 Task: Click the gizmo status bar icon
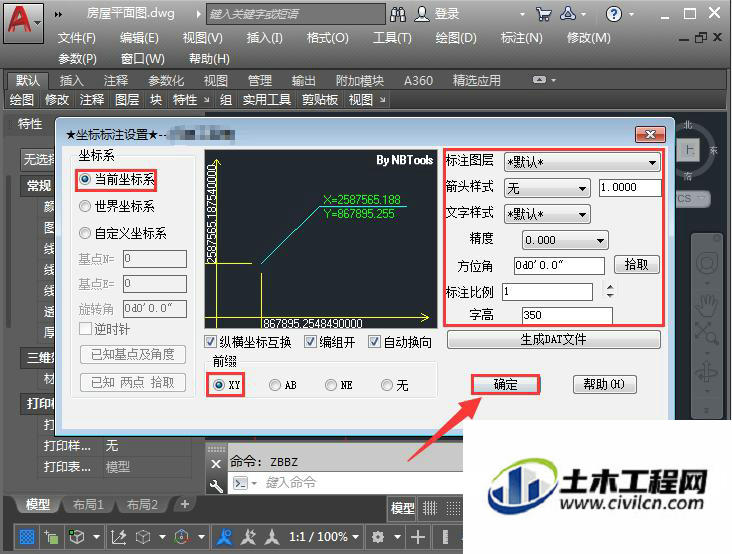(182, 537)
